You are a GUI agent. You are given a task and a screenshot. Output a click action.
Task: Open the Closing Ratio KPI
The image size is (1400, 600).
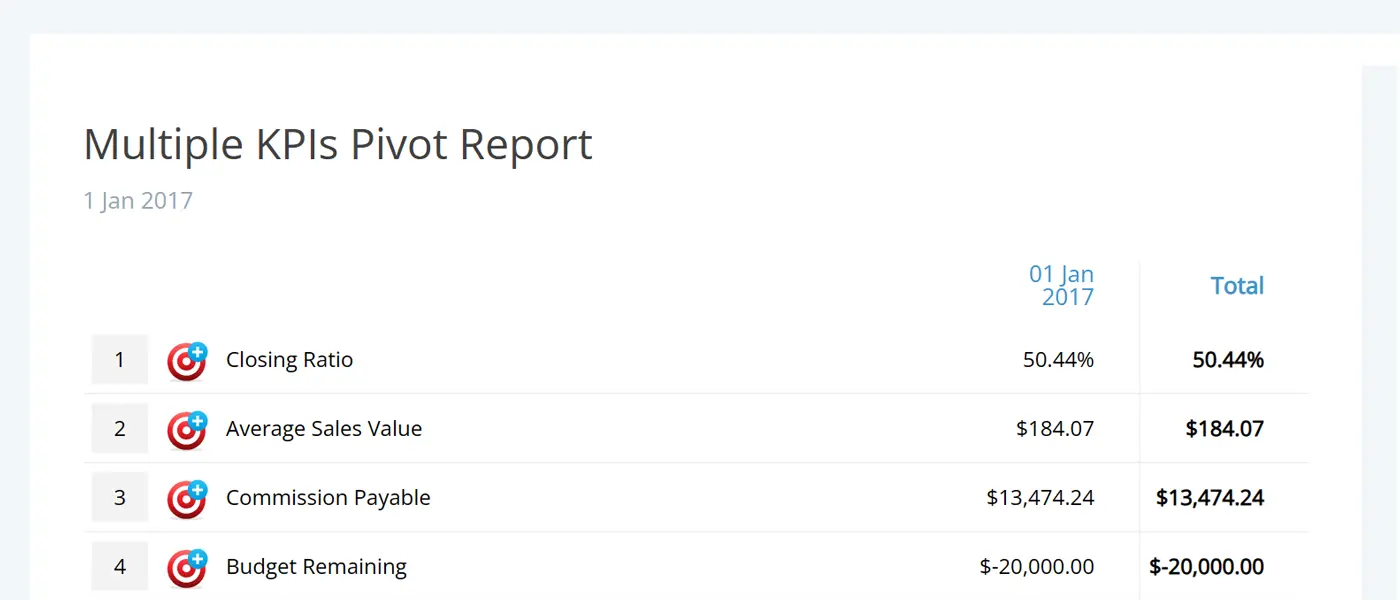[x=289, y=359]
